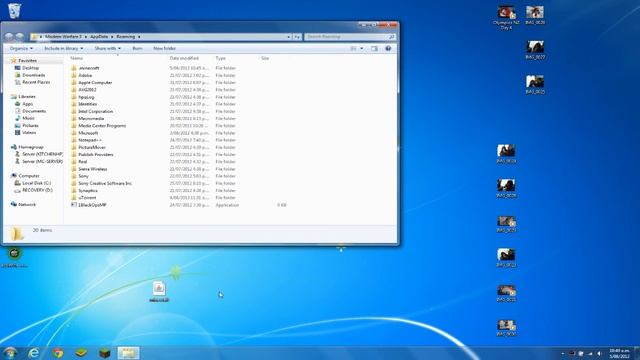Open the Music library
Image resolution: width=640 pixels, height=360 pixels.
pos(28,118)
